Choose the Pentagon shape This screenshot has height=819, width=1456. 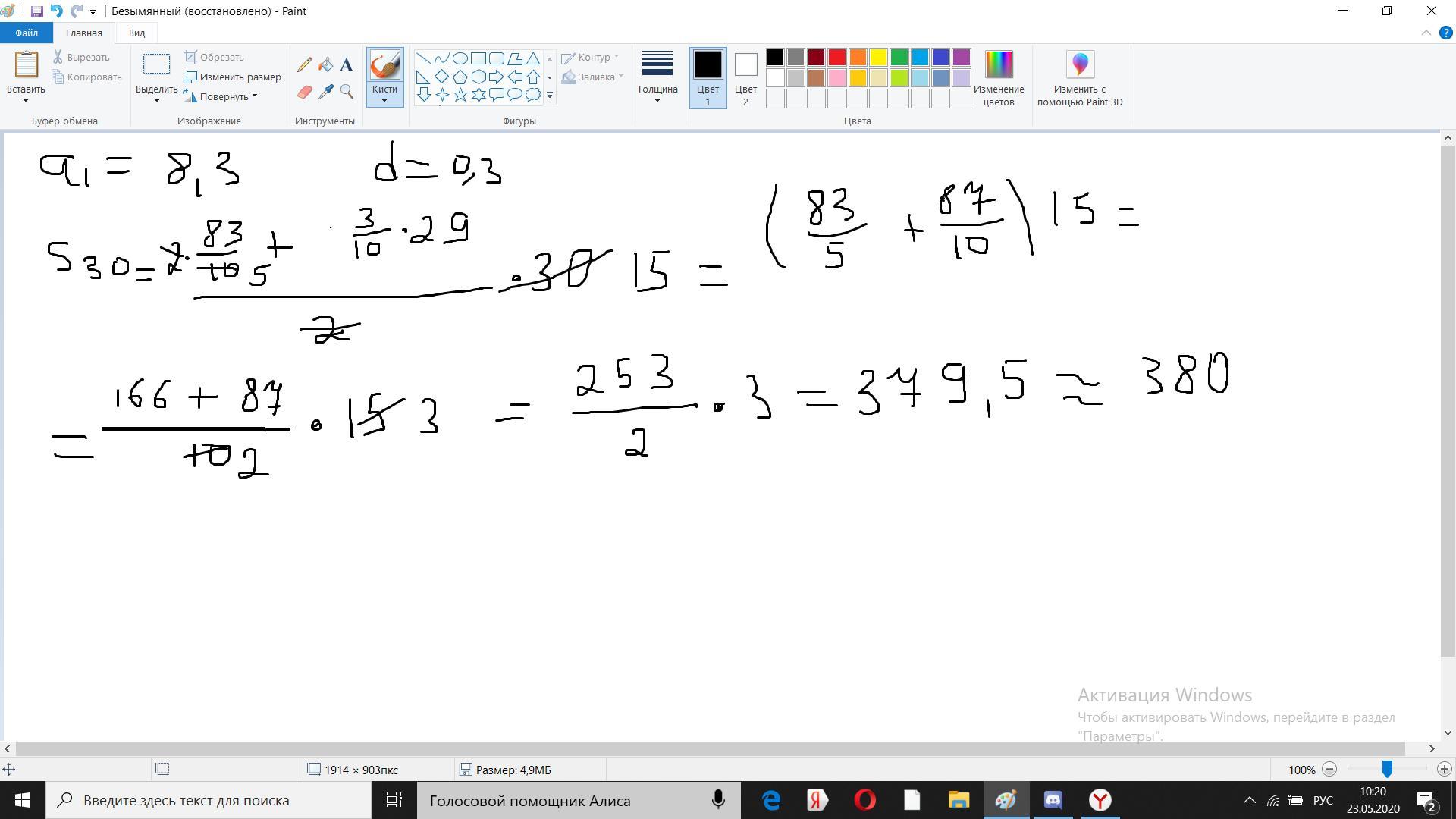[x=460, y=77]
